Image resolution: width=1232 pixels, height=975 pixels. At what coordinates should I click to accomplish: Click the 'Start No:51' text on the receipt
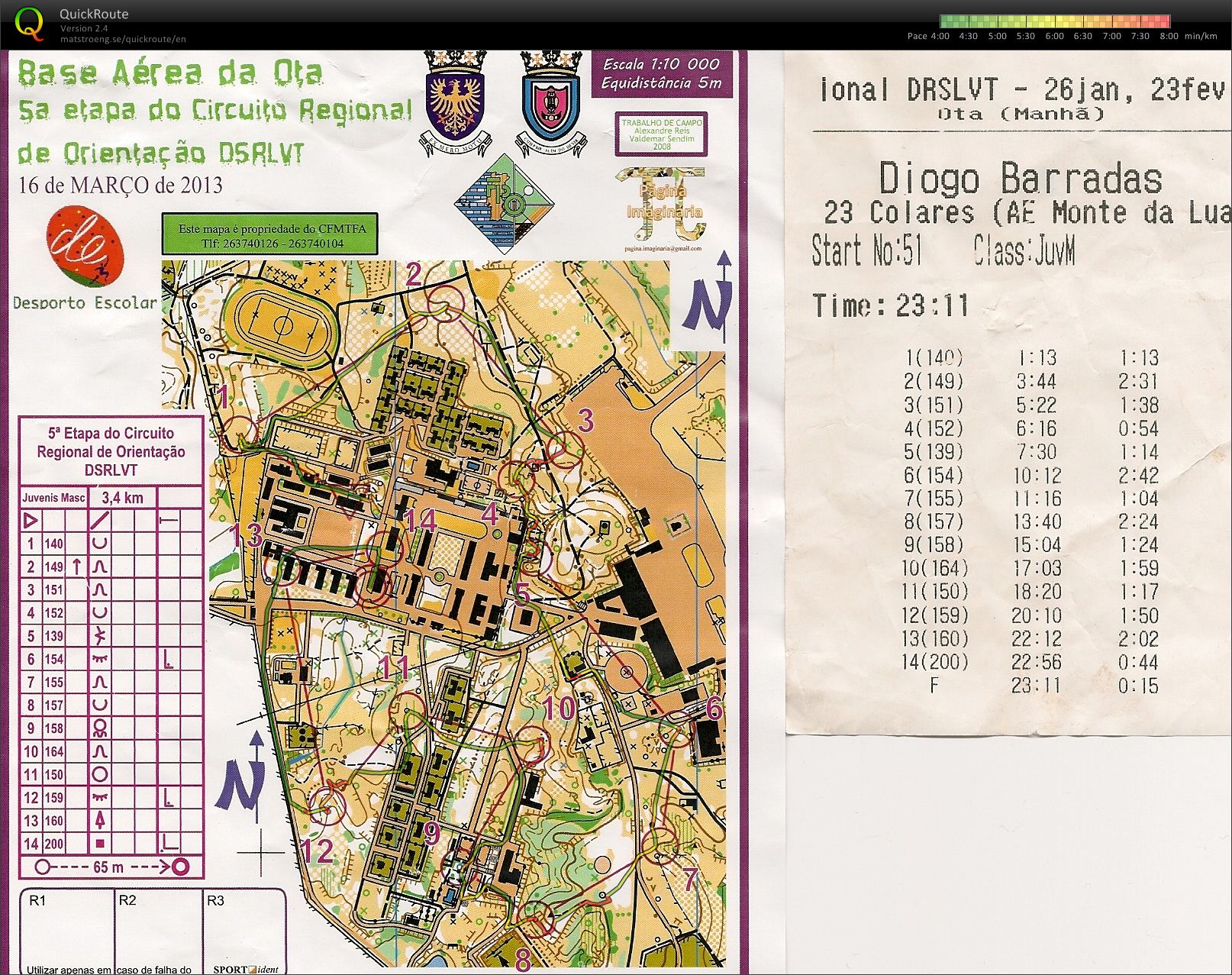867,250
